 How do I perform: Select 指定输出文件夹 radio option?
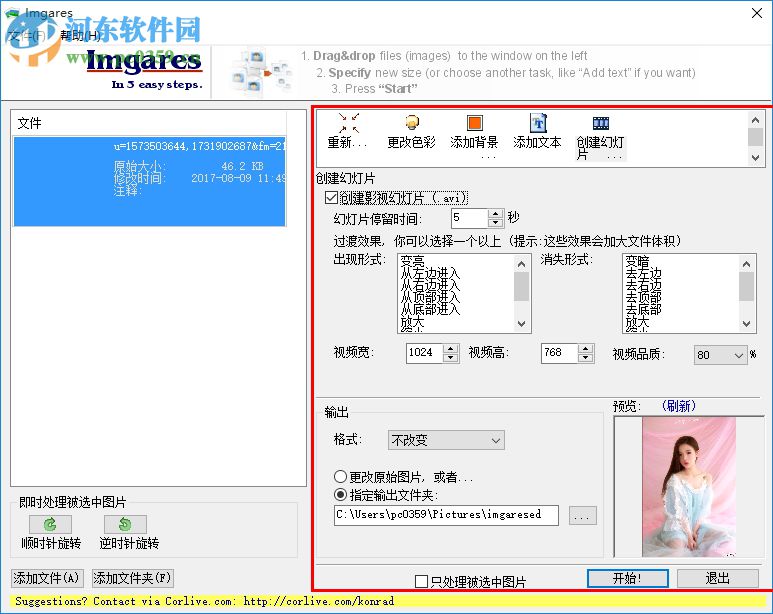pyautogui.click(x=340, y=494)
